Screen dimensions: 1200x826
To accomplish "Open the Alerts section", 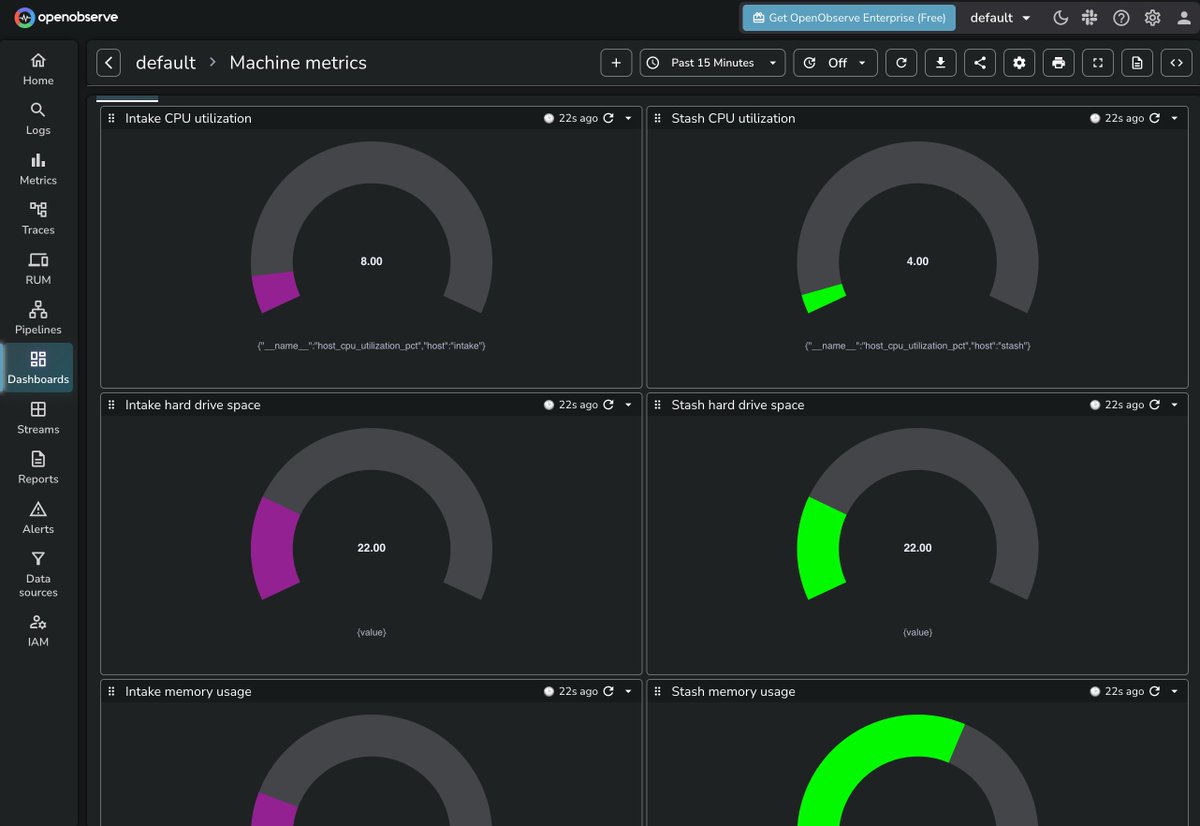I will 38,518.
